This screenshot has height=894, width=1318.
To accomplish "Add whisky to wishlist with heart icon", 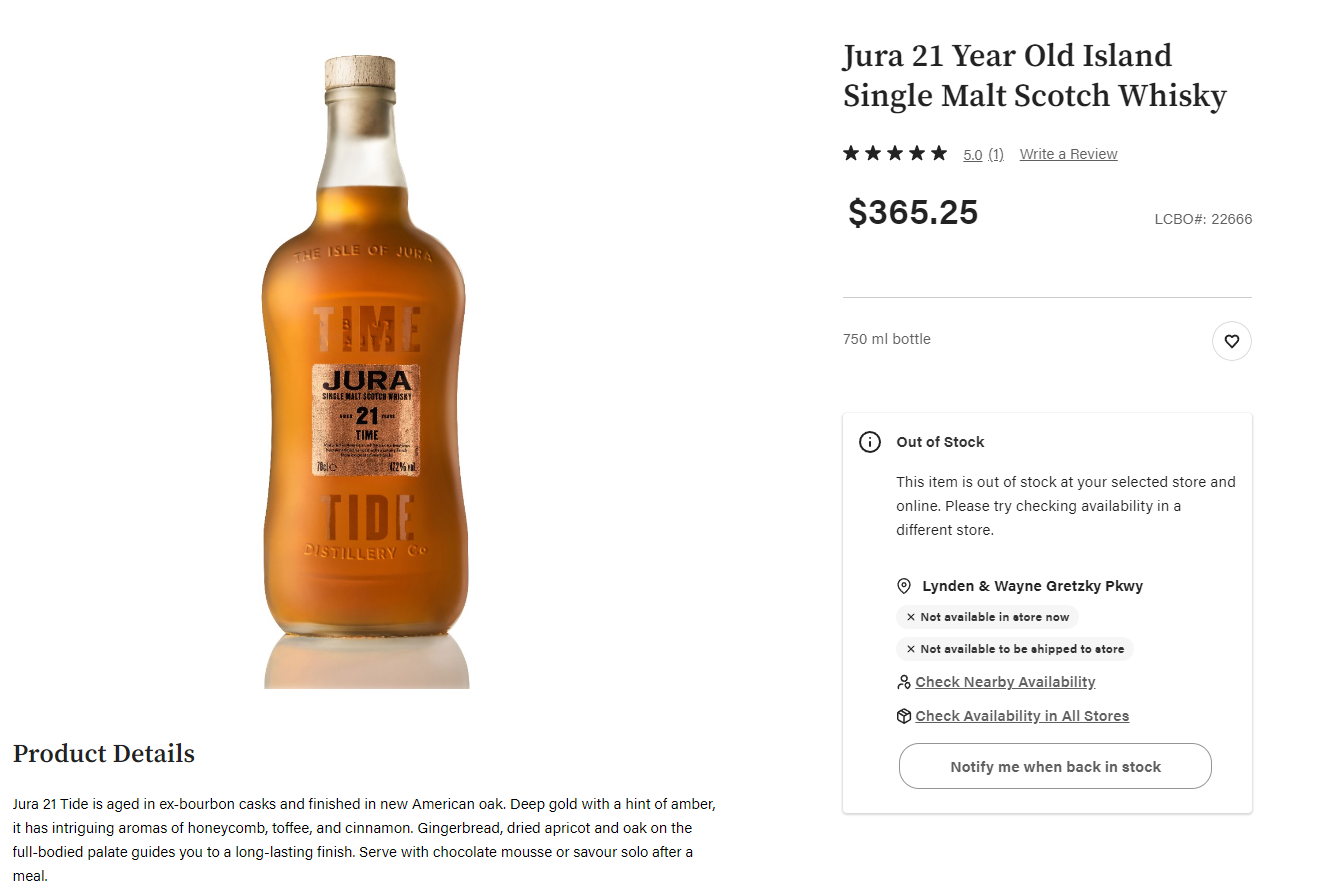I will coord(1231,341).
